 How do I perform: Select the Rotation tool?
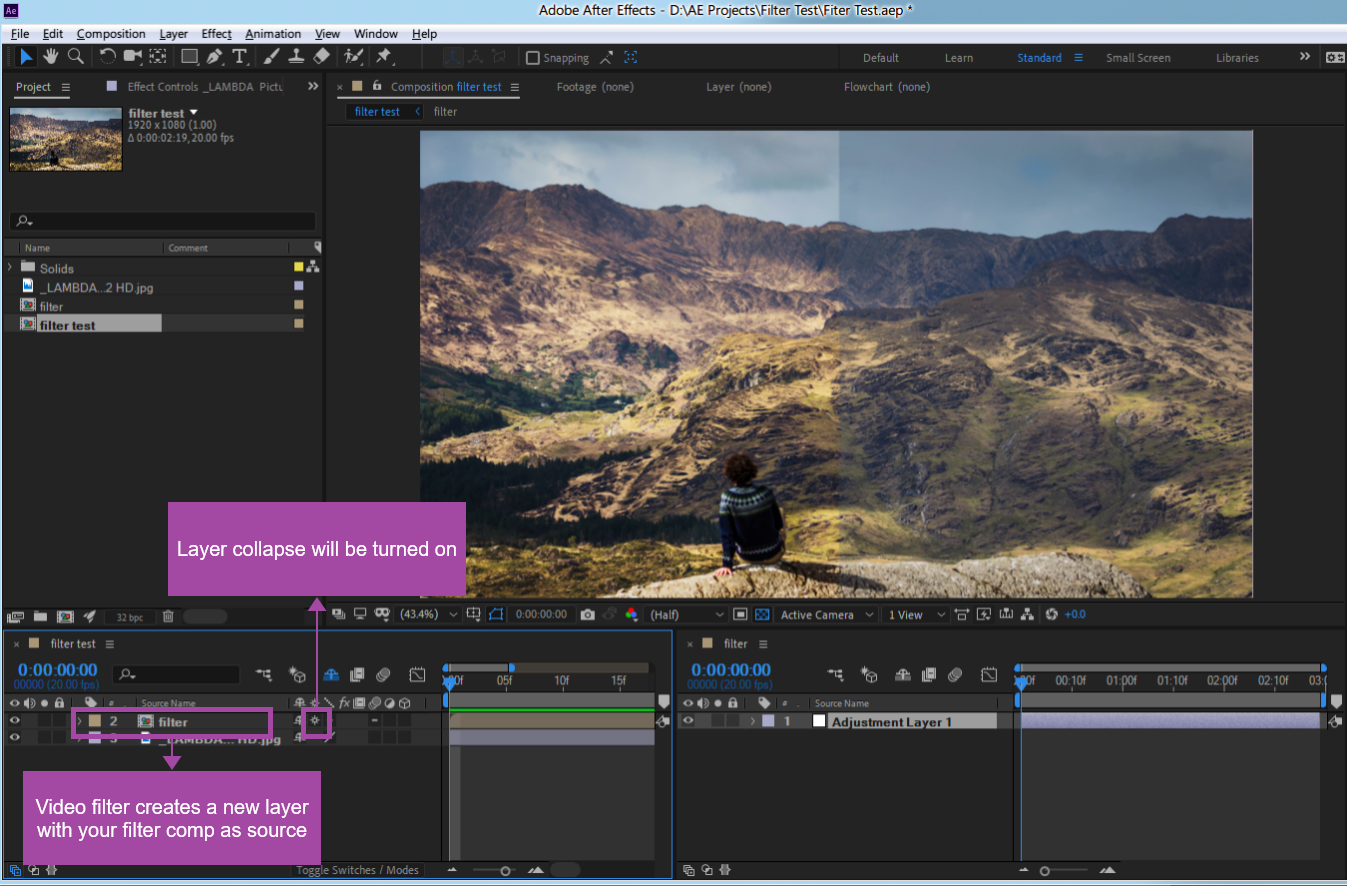108,57
